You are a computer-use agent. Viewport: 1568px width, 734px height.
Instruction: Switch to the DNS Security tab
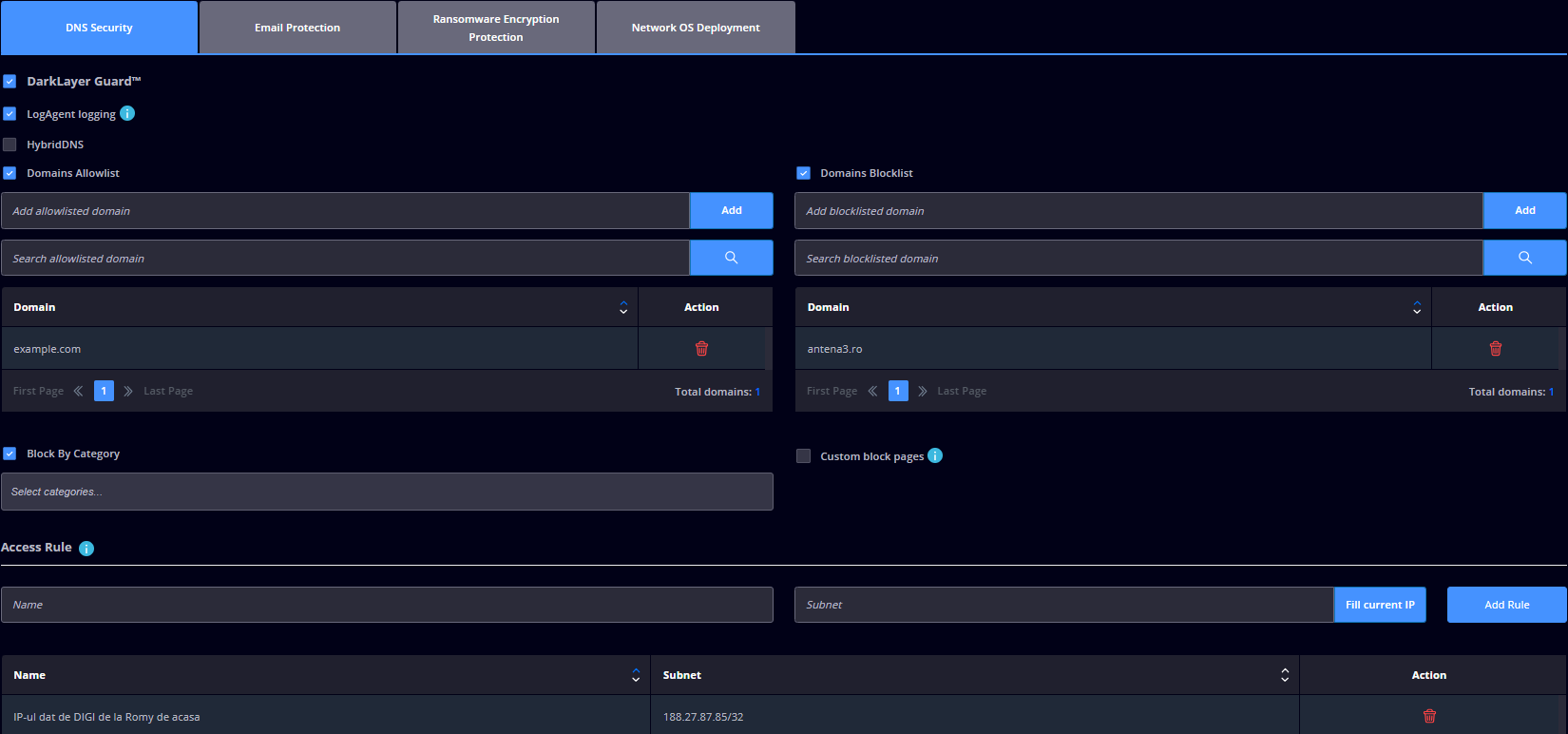tap(99, 28)
